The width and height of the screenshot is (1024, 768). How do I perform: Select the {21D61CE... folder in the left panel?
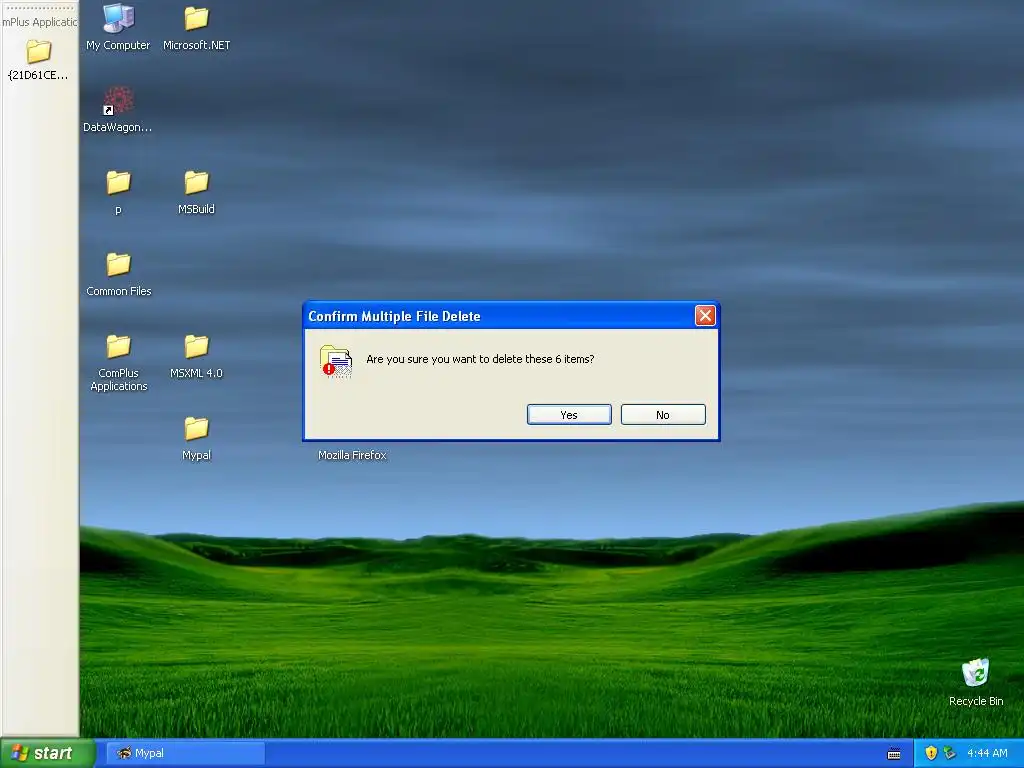[x=38, y=60]
